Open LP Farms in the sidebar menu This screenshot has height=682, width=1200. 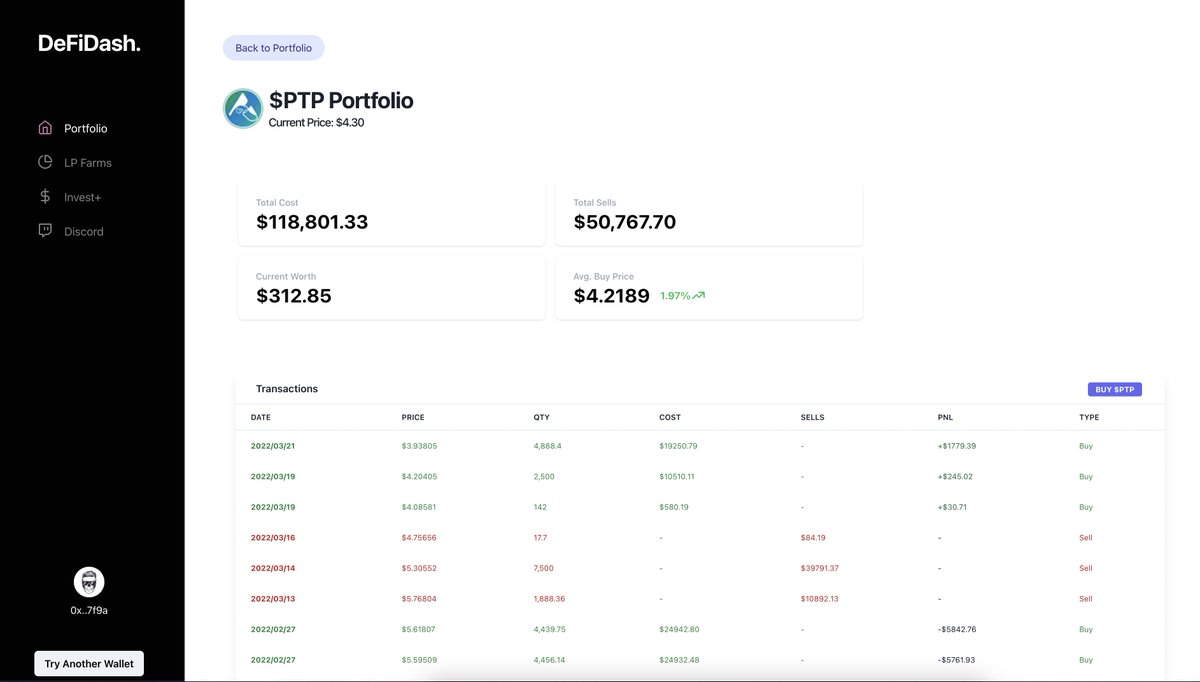click(88, 163)
